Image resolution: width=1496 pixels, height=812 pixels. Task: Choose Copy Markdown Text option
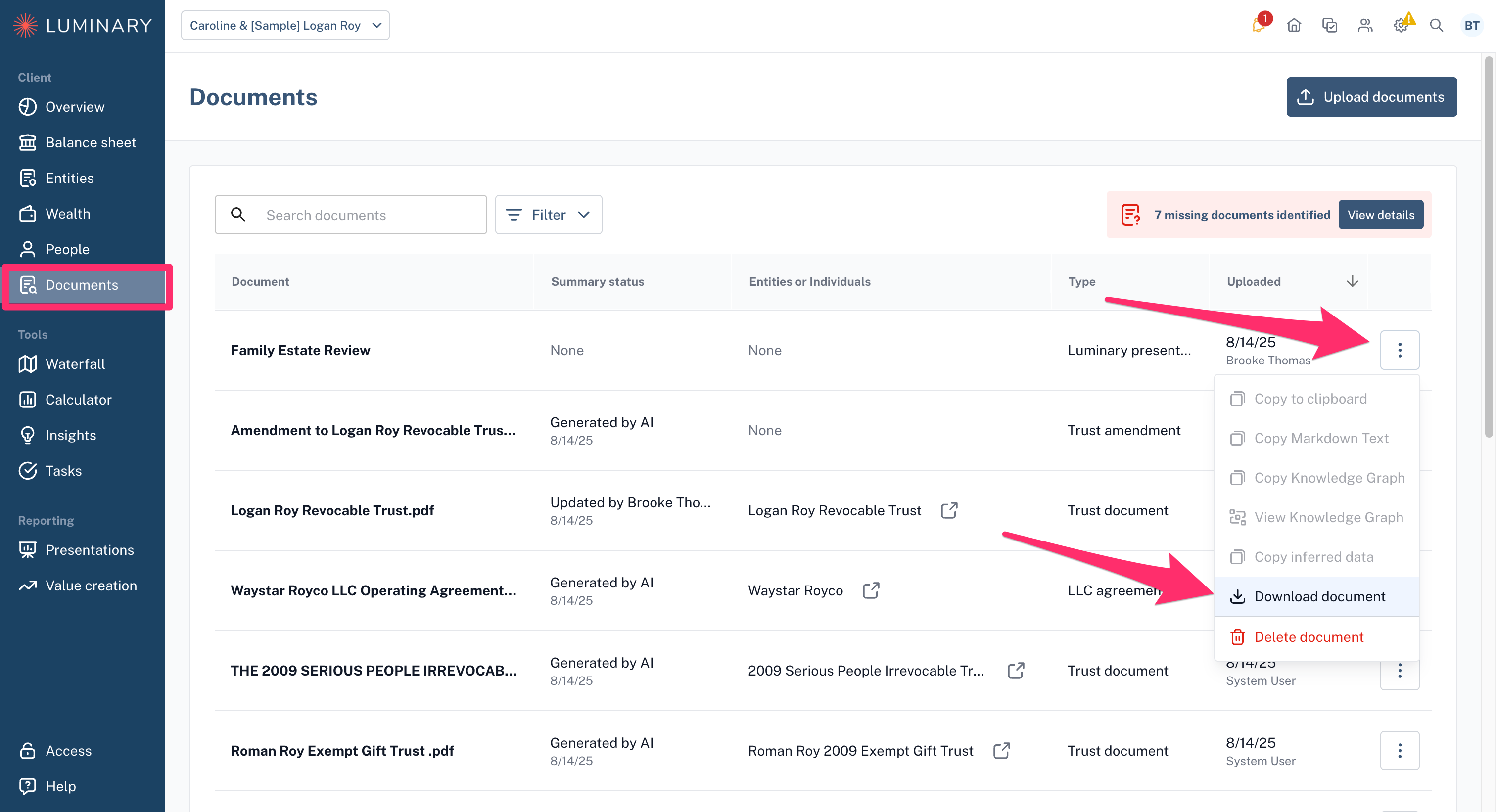1316,438
